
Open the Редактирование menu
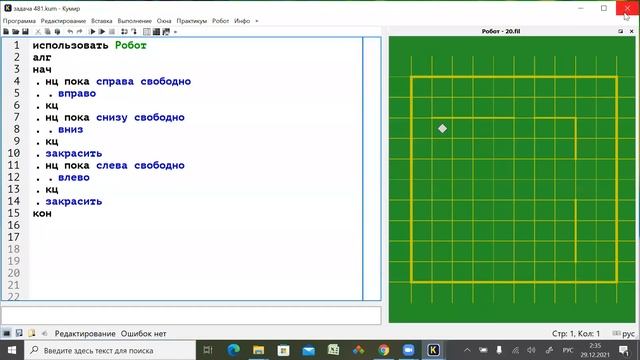click(x=63, y=21)
